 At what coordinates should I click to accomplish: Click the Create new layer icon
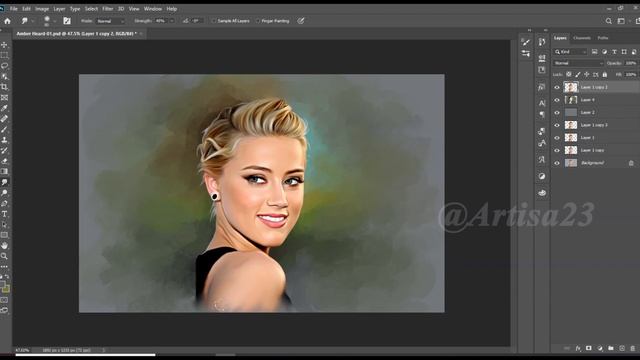tap(622, 348)
